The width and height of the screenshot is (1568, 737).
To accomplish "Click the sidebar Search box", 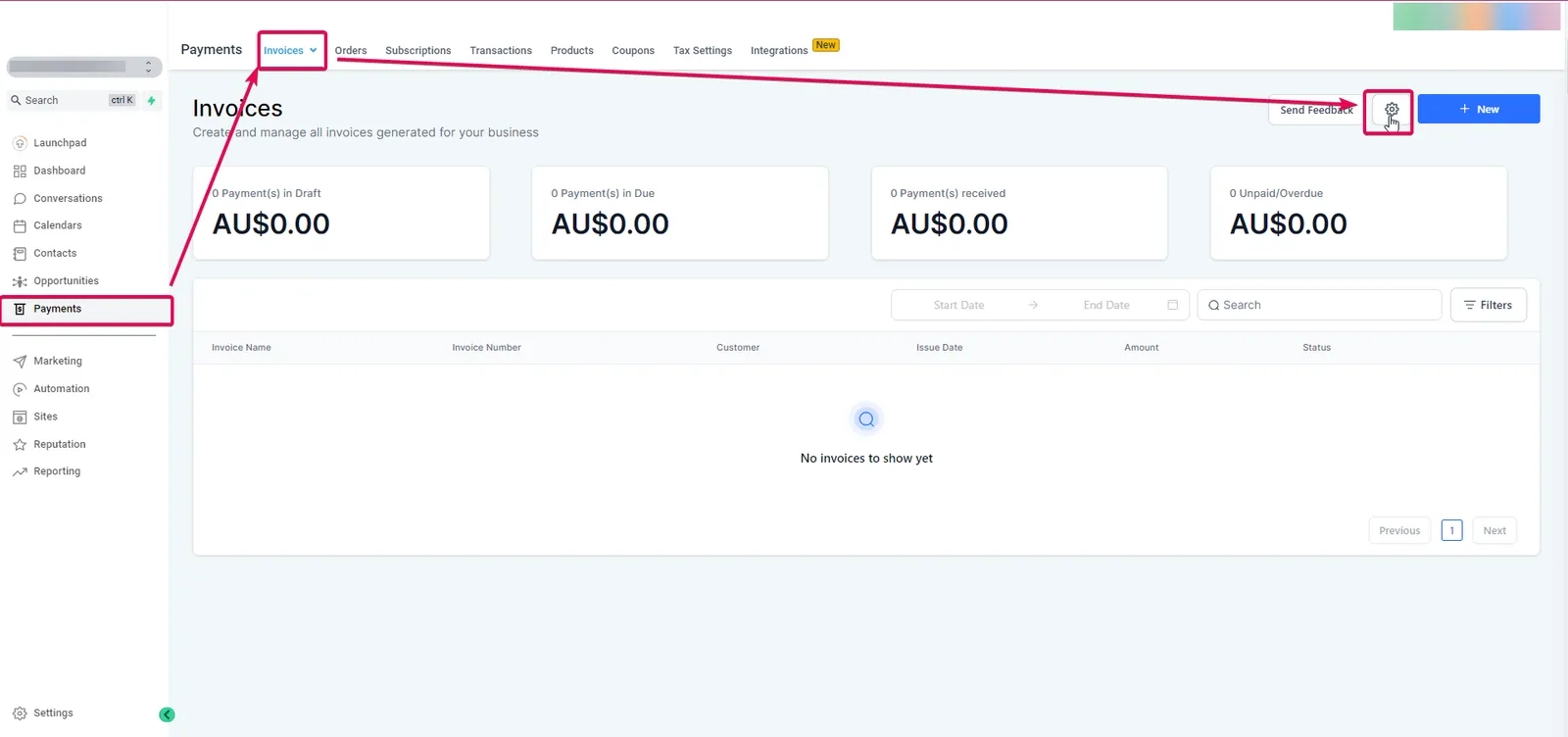I will [x=73, y=100].
